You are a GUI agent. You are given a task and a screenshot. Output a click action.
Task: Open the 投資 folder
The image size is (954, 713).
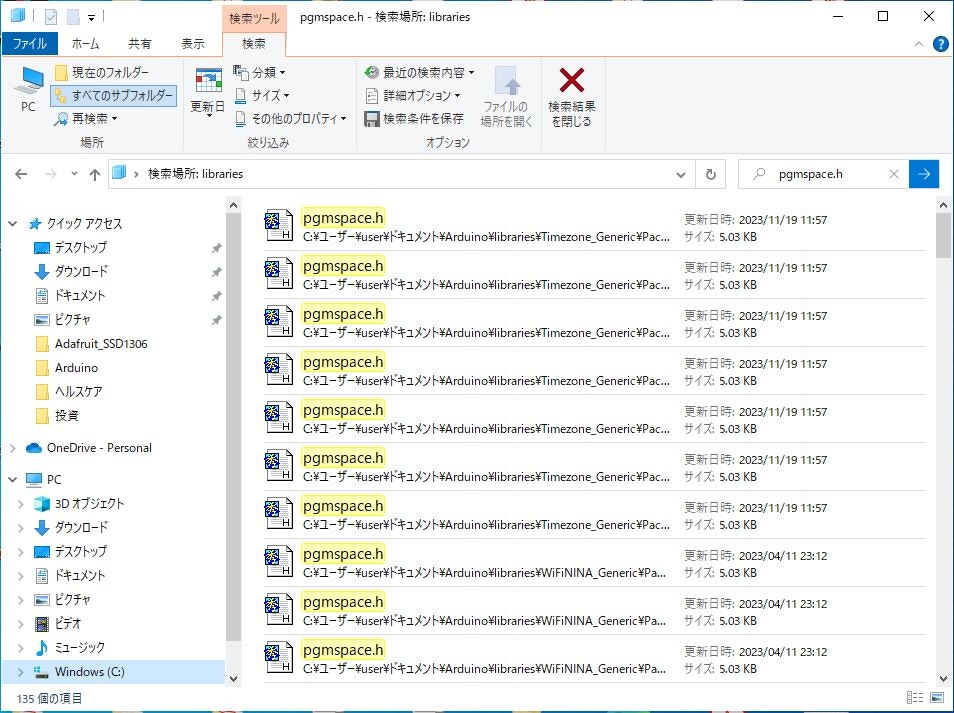pos(66,416)
